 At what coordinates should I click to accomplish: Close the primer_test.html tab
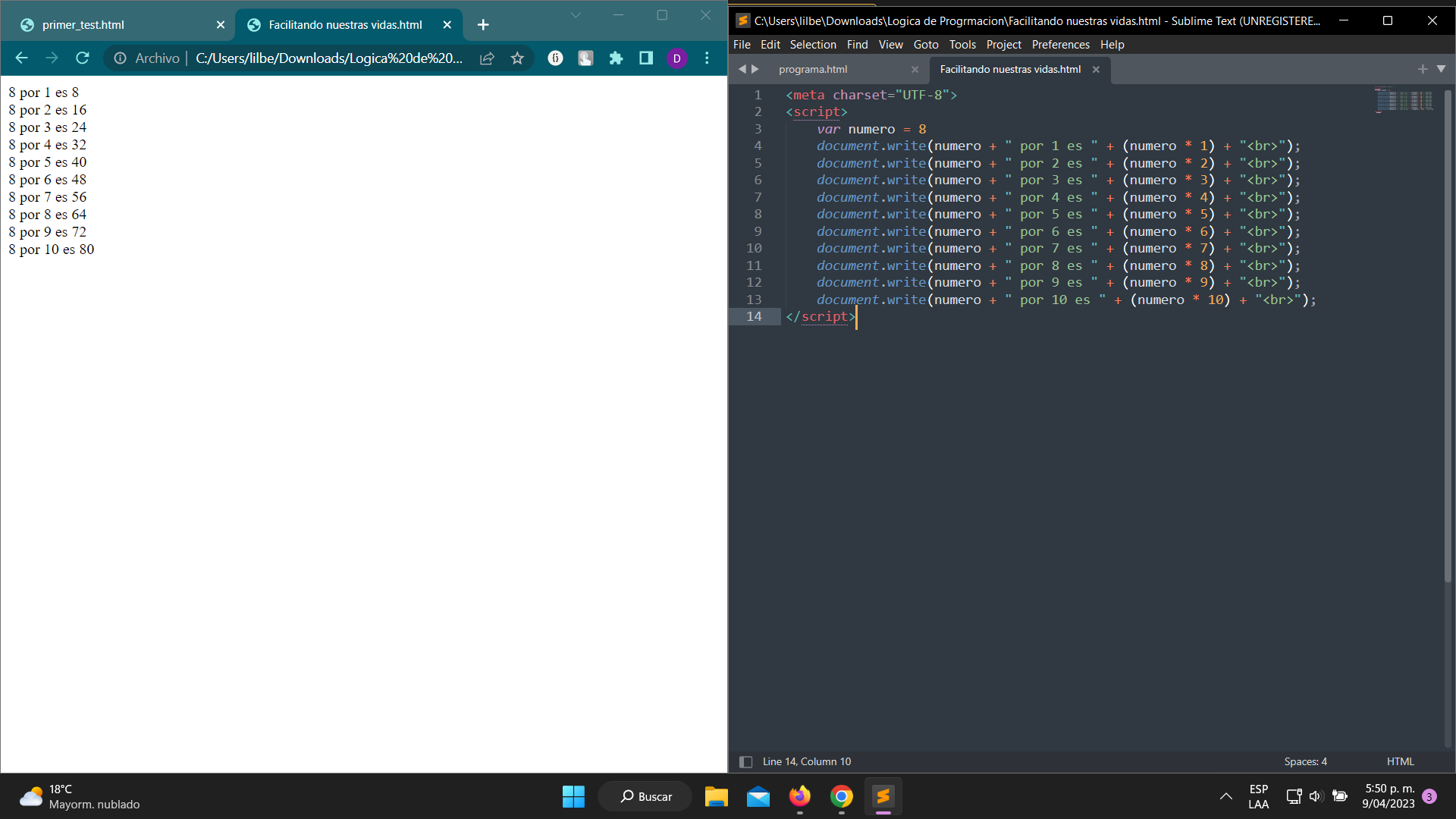(x=221, y=25)
